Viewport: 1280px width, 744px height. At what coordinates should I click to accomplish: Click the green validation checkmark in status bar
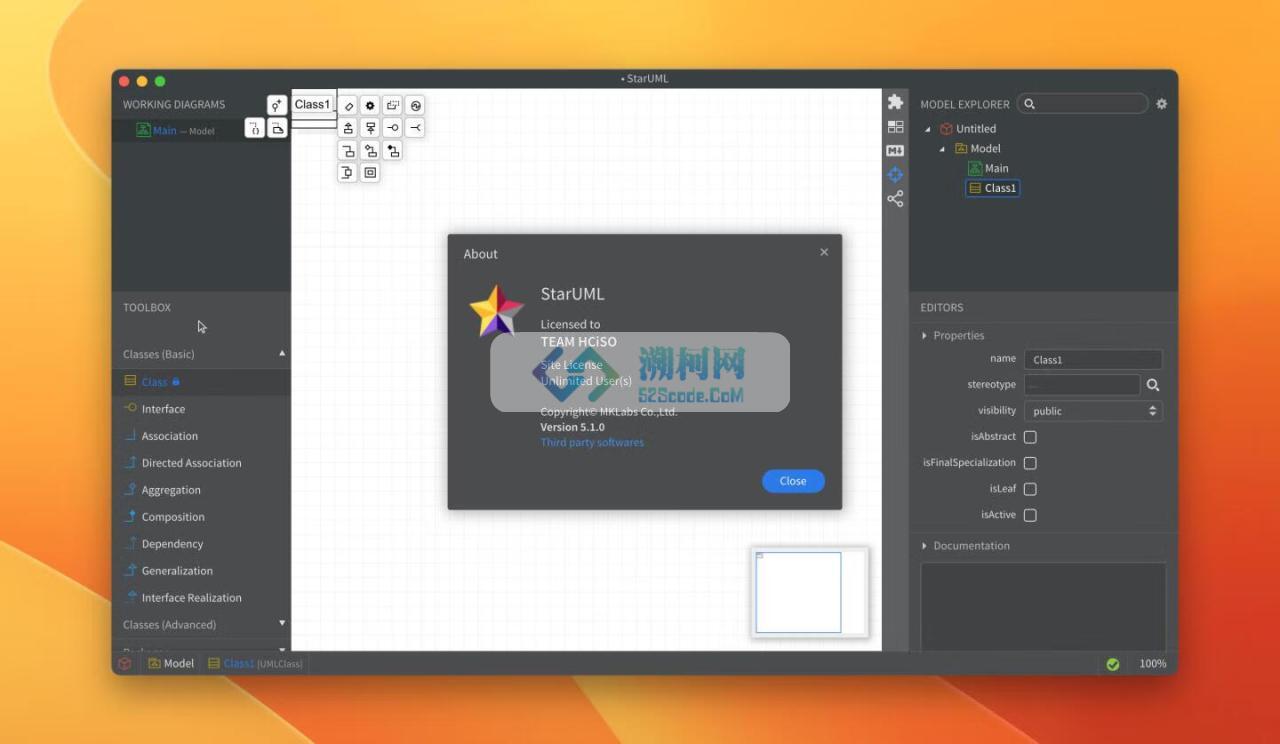(1113, 664)
